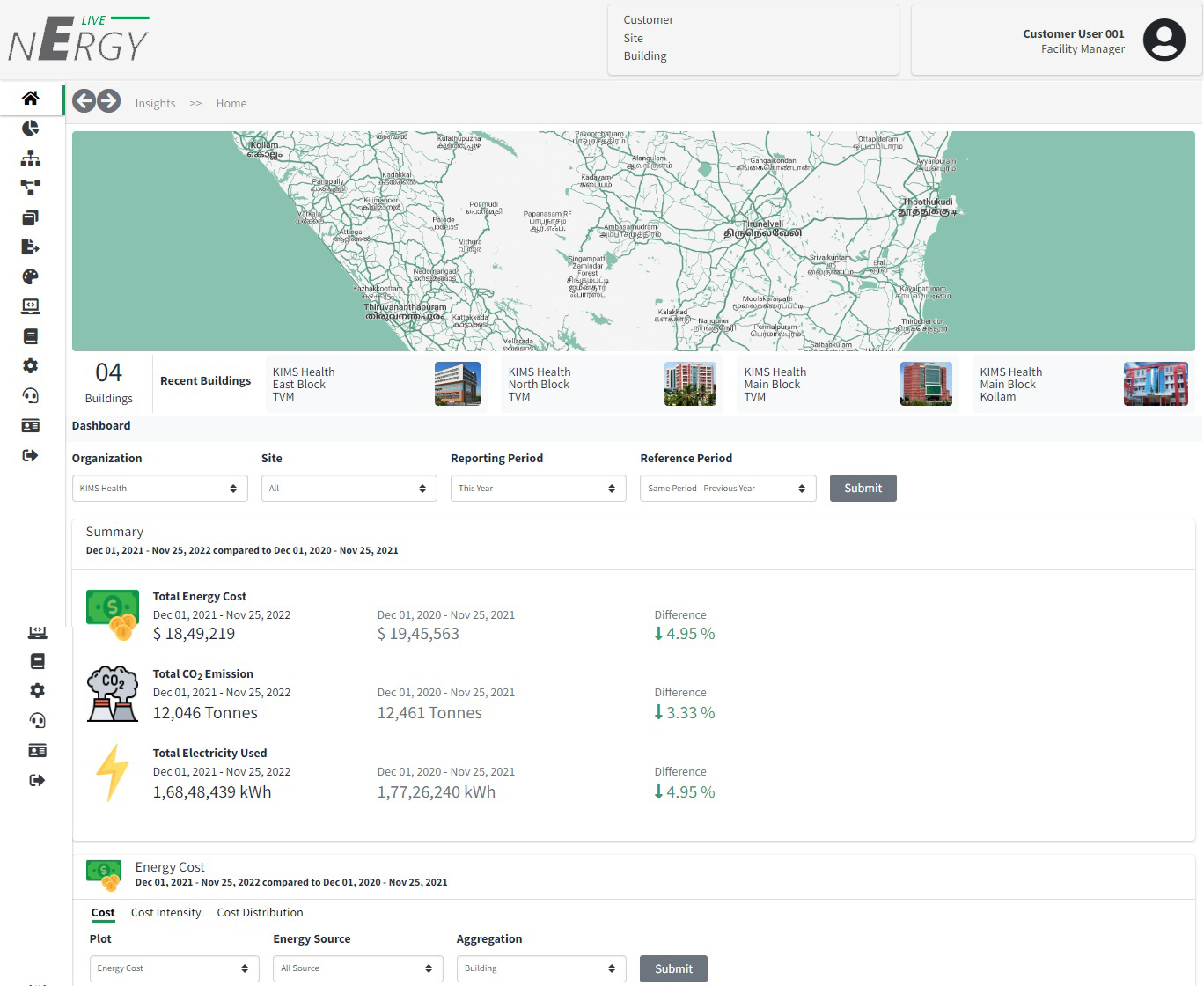Screen dimensions: 1204x986
Task: Open the Home icon in the sidebar
Action: [31, 98]
